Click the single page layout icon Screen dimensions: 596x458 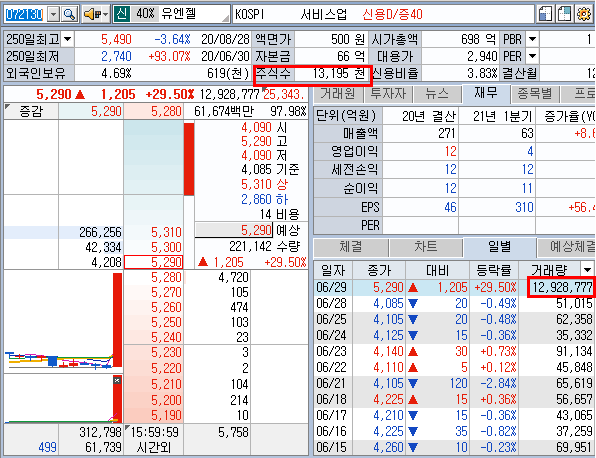click(545, 14)
